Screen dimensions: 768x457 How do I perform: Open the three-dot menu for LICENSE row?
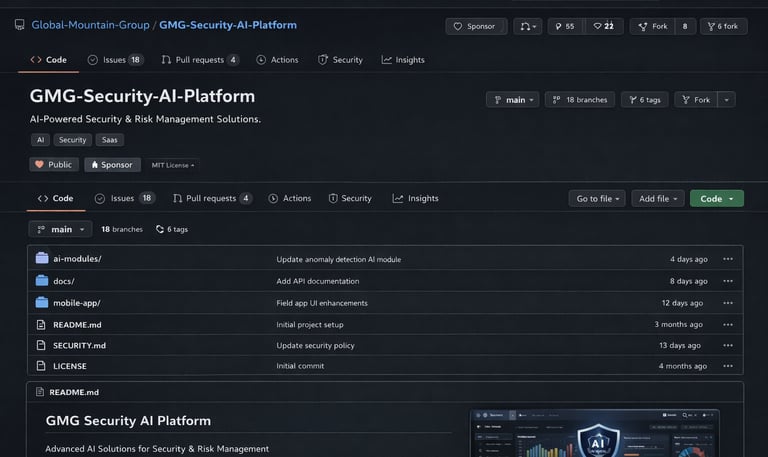click(728, 366)
